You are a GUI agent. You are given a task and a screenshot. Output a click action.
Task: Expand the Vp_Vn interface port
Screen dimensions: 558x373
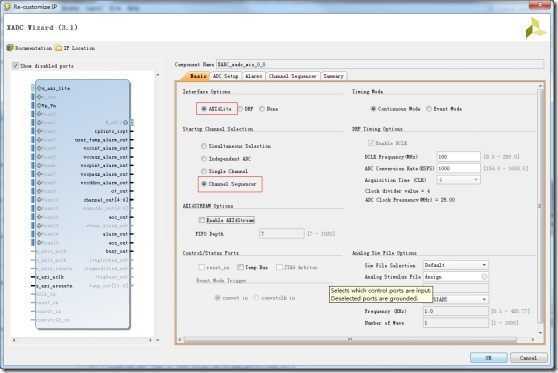coord(39,106)
